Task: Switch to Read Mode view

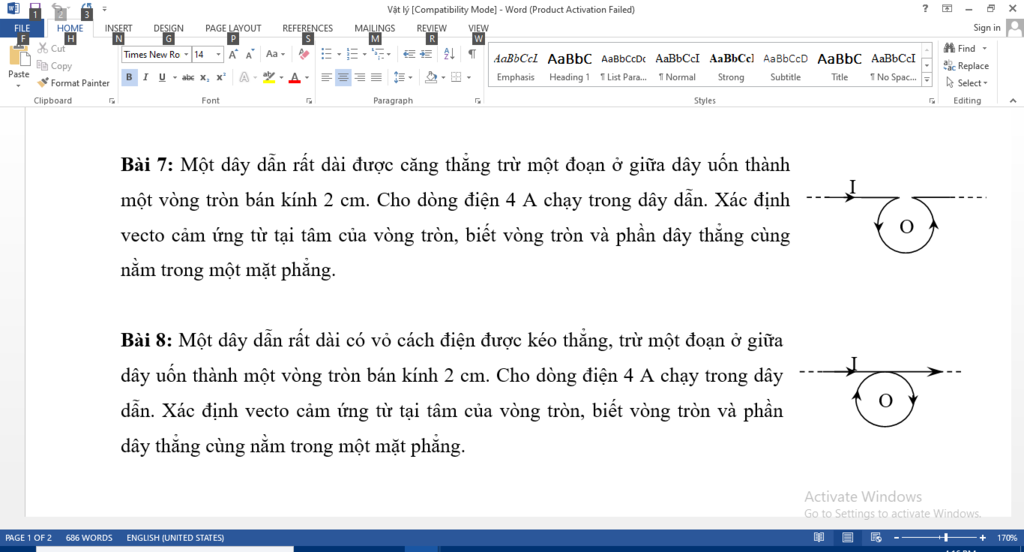Action: [819, 538]
